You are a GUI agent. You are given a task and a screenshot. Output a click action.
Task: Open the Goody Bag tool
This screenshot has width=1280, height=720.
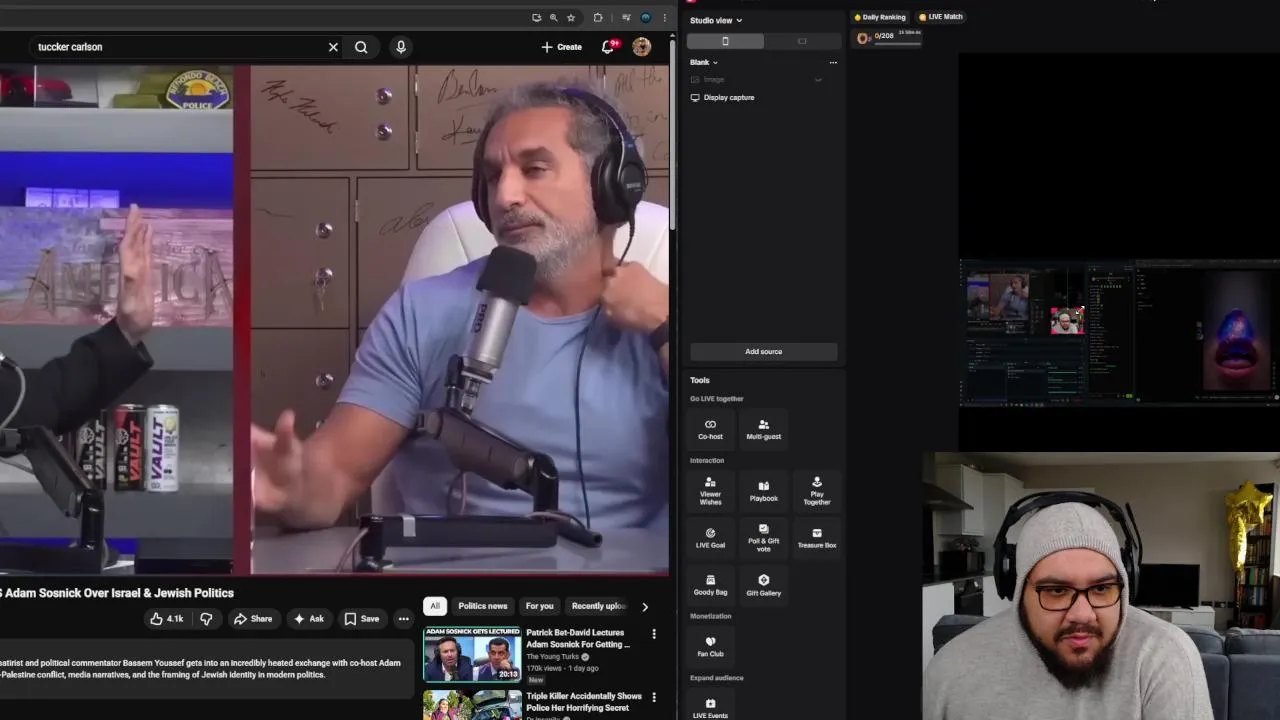(710, 585)
